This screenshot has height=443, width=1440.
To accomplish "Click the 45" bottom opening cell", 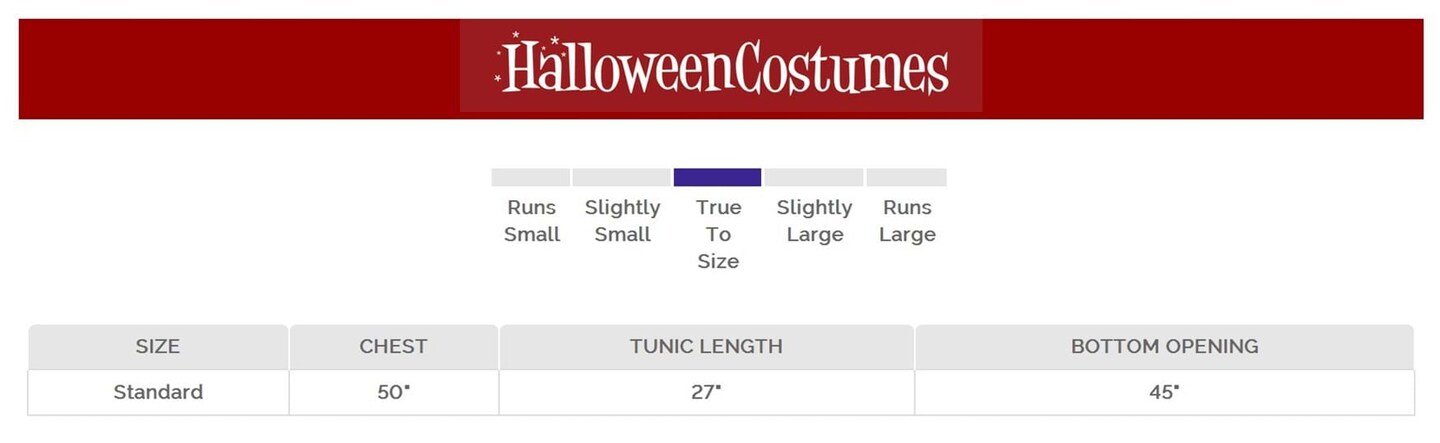I will coord(1164,392).
